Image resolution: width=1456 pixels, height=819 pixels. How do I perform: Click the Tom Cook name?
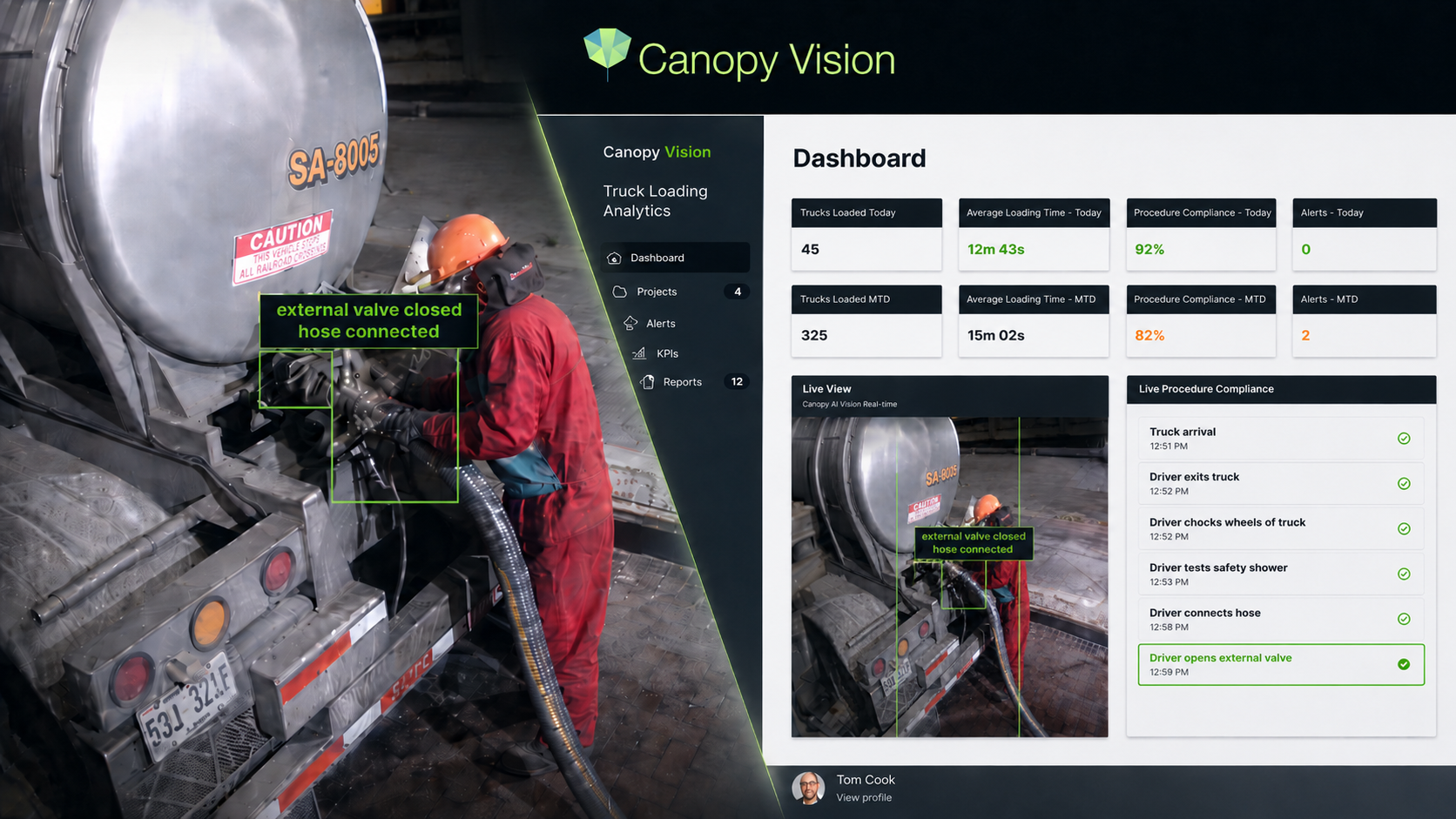(x=866, y=780)
